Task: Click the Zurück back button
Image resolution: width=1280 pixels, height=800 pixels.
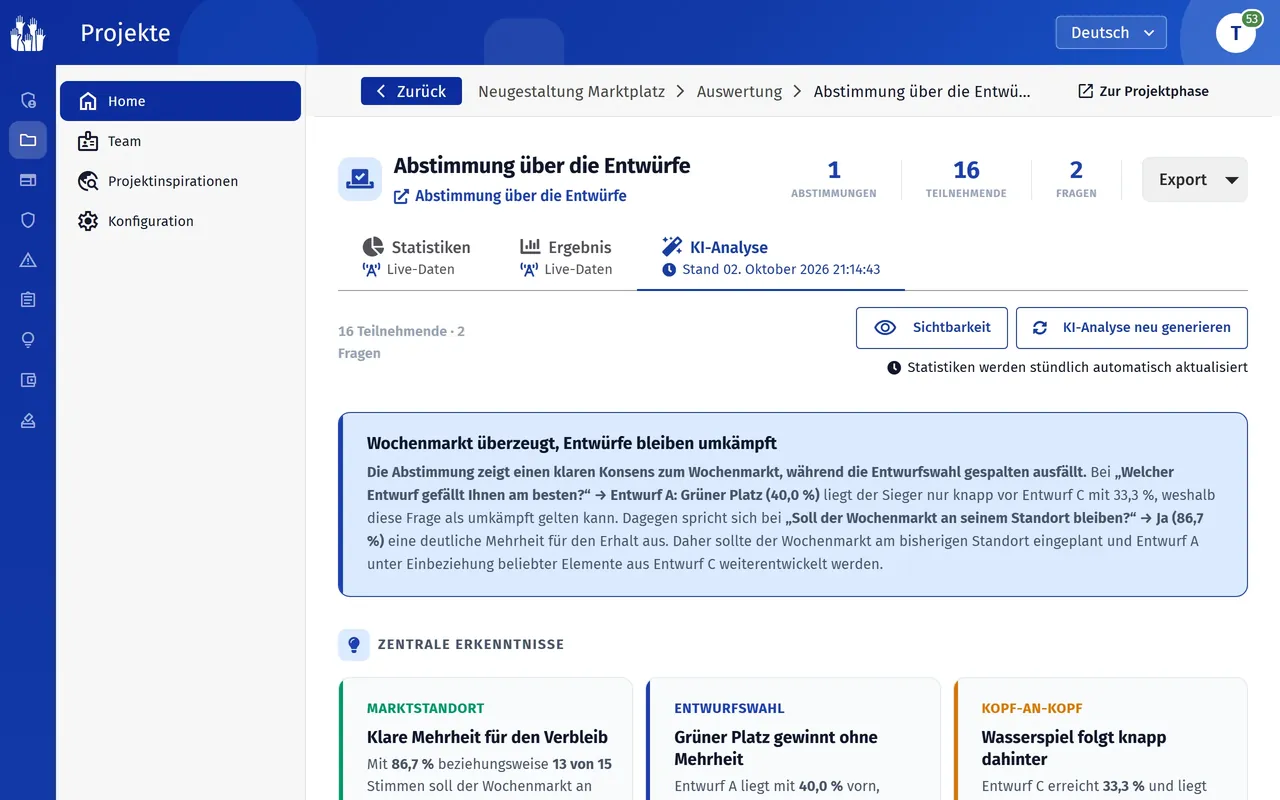Action: pyautogui.click(x=411, y=91)
